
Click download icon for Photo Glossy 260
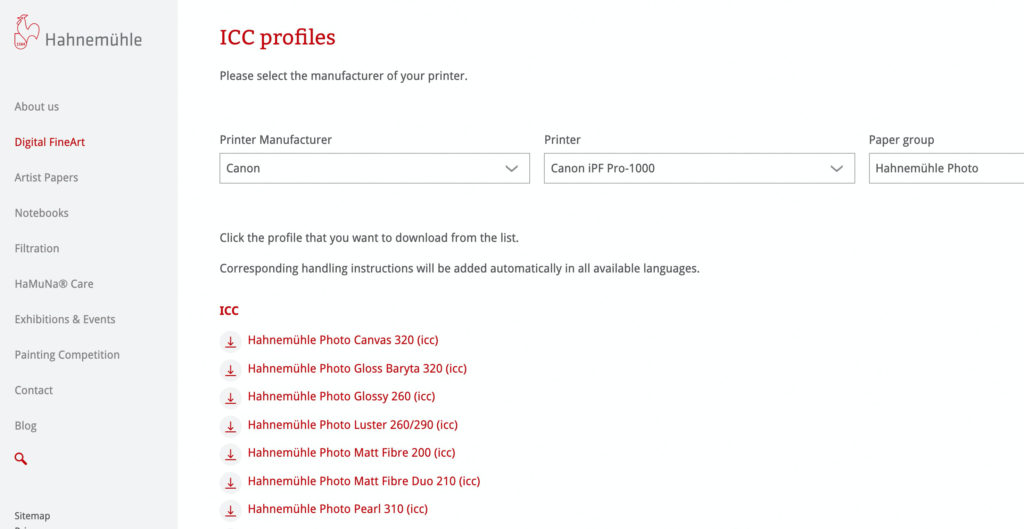tap(230, 397)
